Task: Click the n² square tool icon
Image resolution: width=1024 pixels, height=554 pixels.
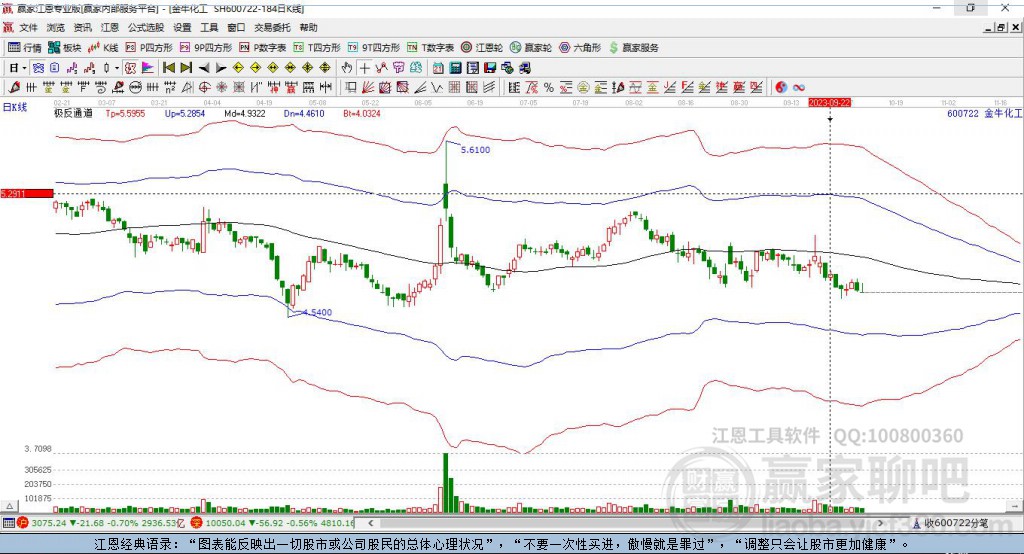Action: tap(170, 88)
